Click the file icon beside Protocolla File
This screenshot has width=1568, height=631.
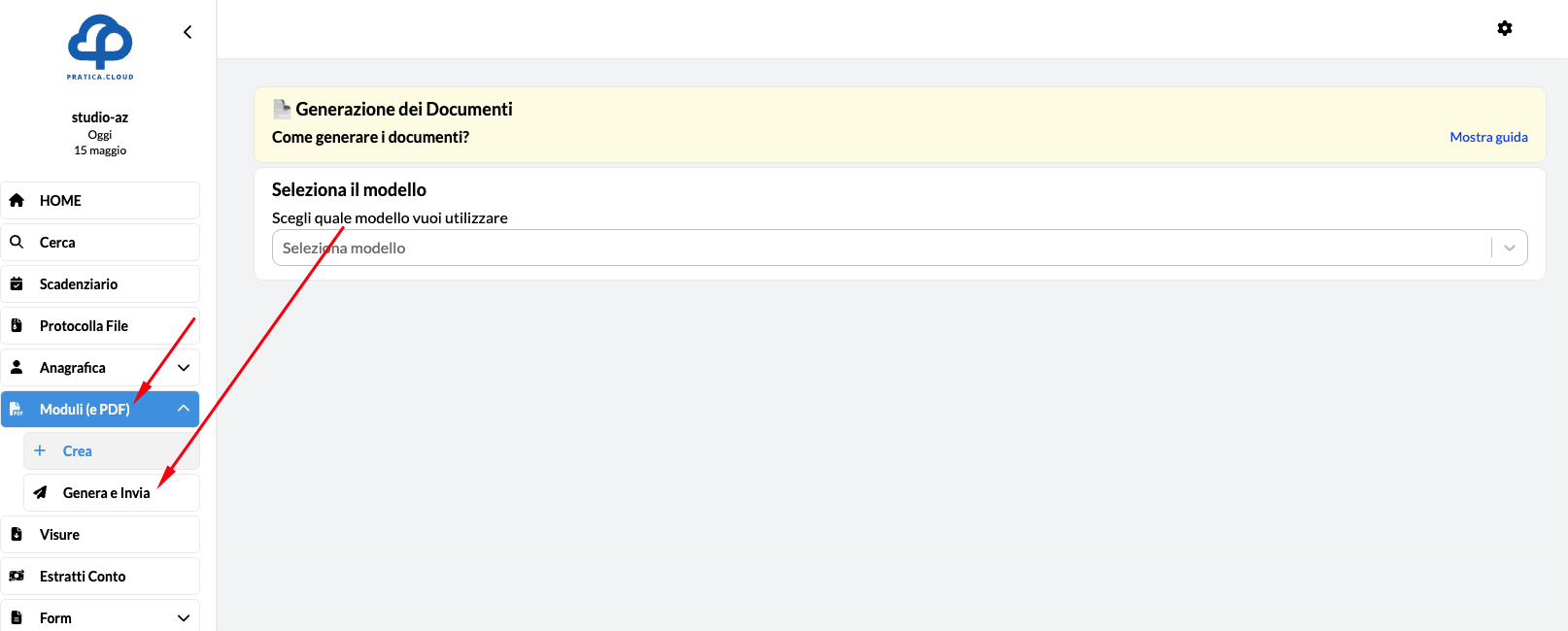[17, 325]
